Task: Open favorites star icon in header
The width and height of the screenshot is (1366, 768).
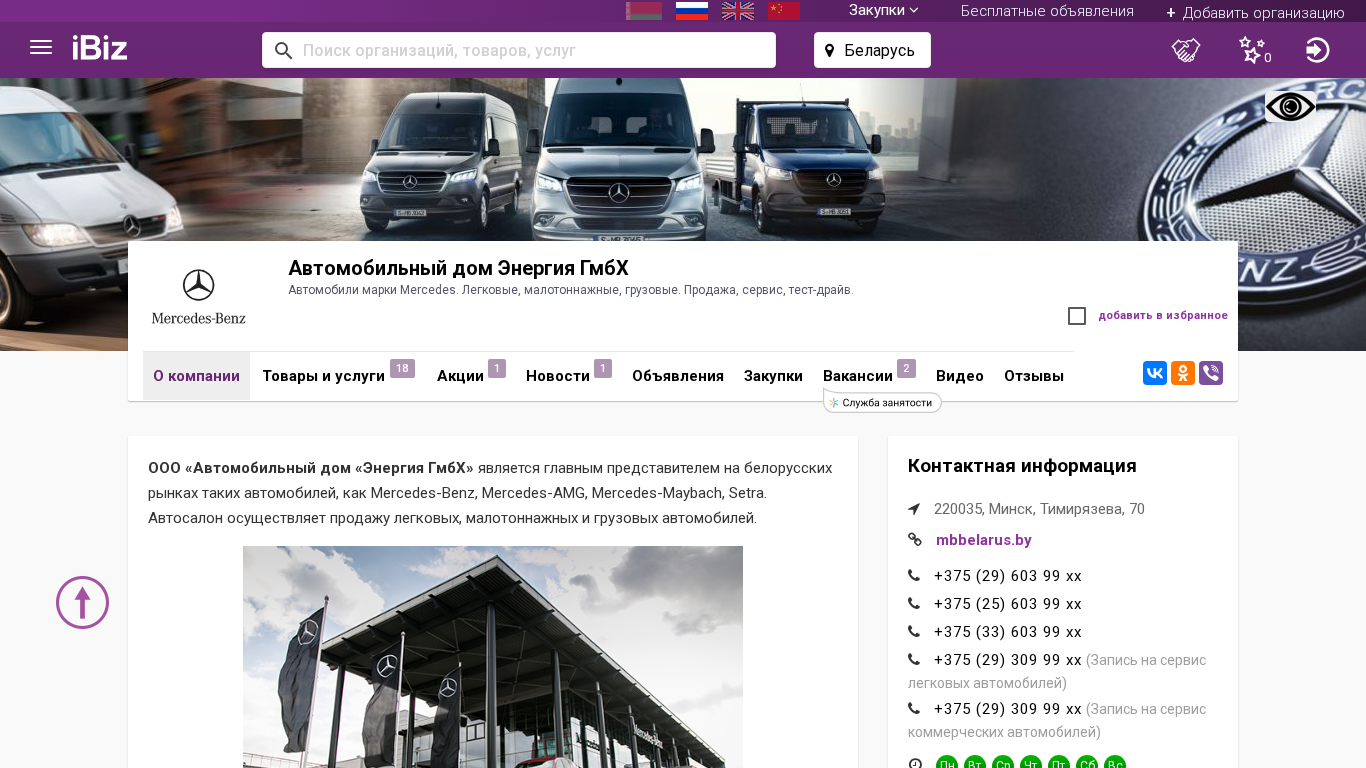Action: [x=1254, y=50]
